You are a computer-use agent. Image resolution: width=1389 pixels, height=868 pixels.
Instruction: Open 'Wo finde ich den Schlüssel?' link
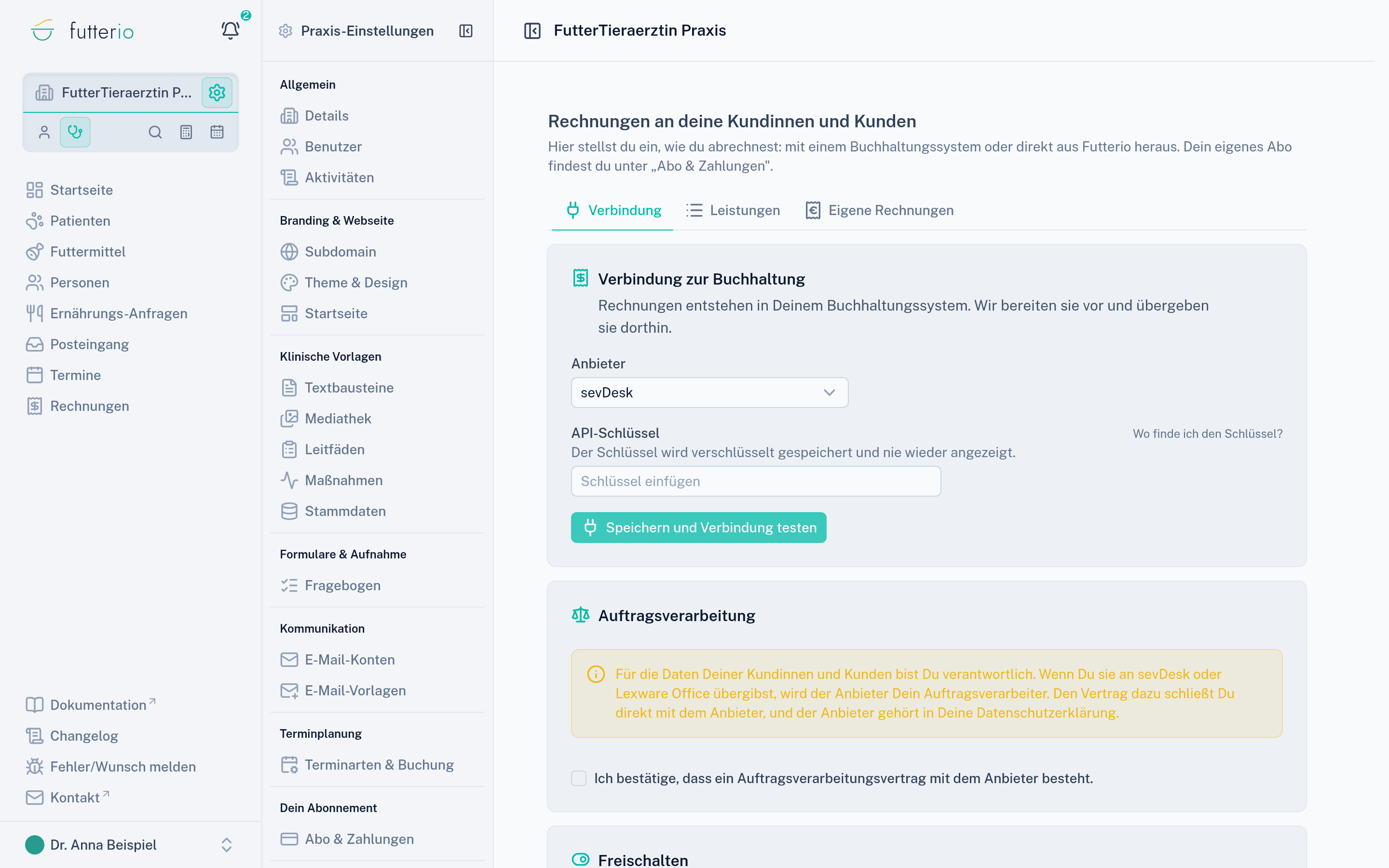pyautogui.click(x=1208, y=434)
